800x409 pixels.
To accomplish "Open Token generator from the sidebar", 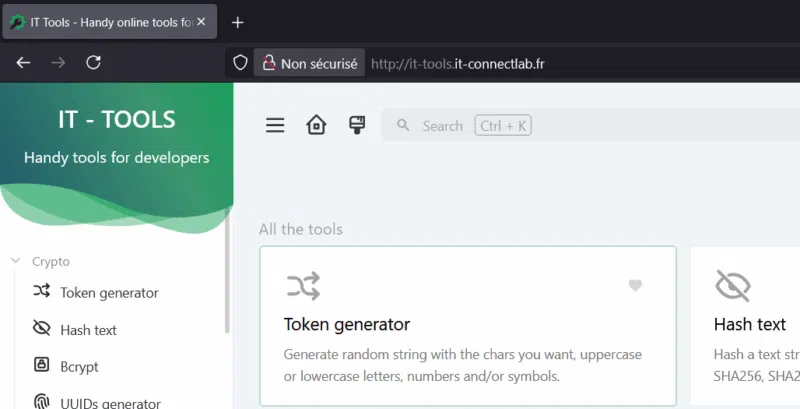I will tap(109, 293).
